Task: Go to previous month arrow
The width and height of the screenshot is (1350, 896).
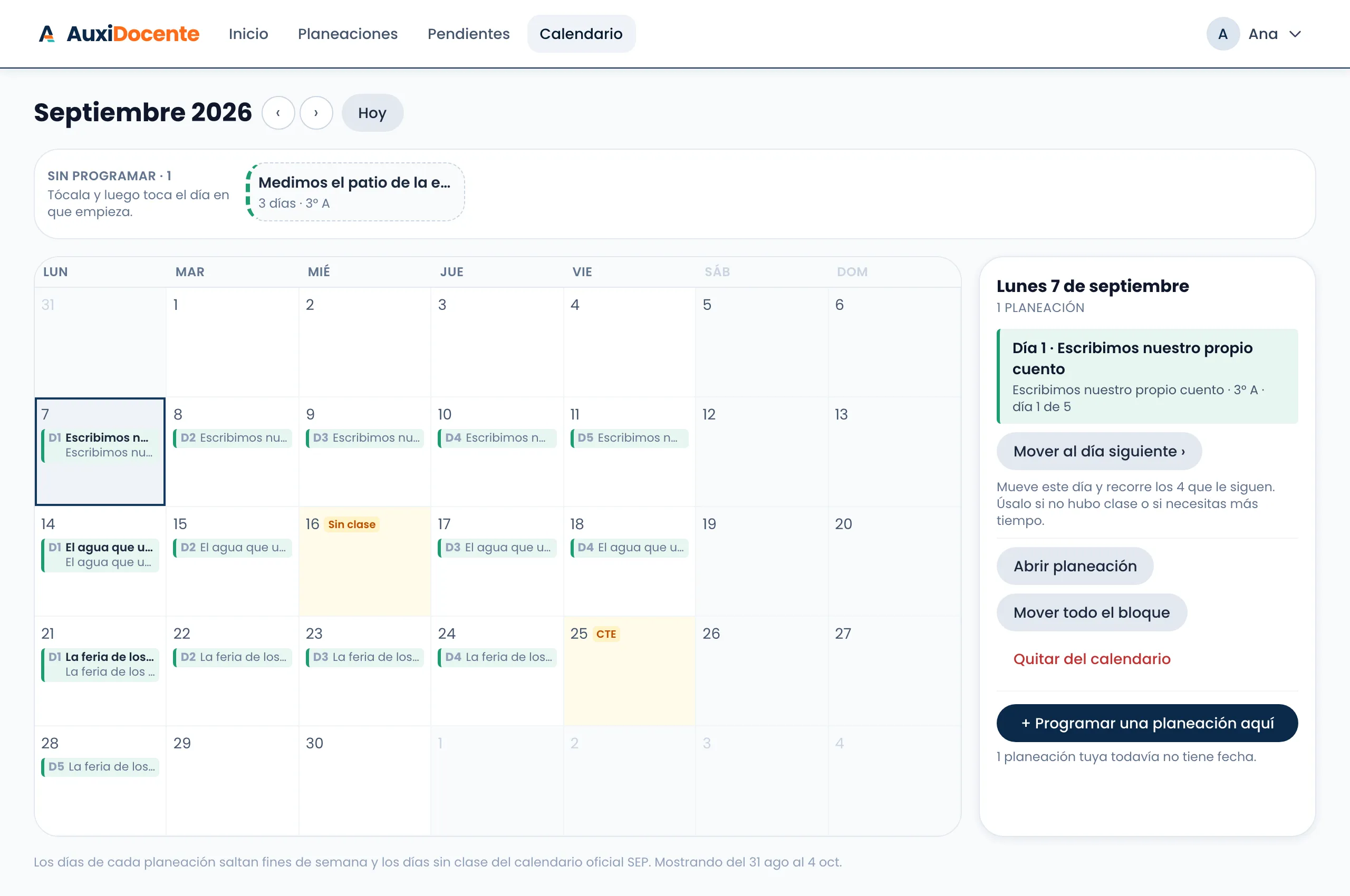Action: [278, 113]
